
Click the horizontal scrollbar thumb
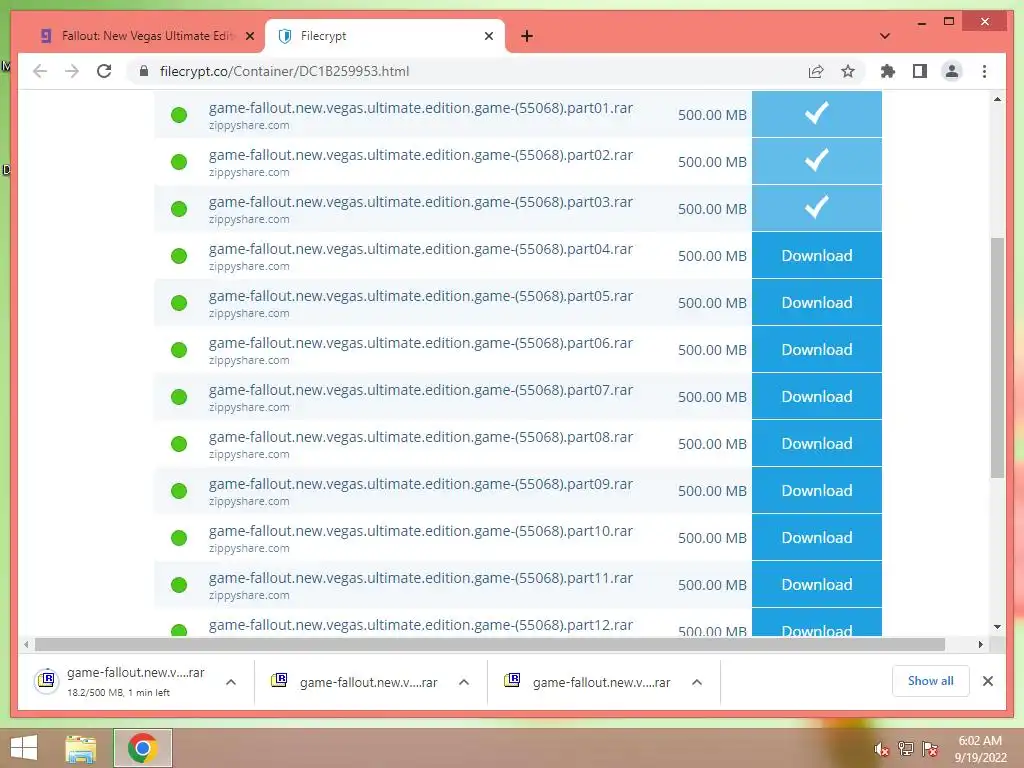pyautogui.click(x=490, y=645)
